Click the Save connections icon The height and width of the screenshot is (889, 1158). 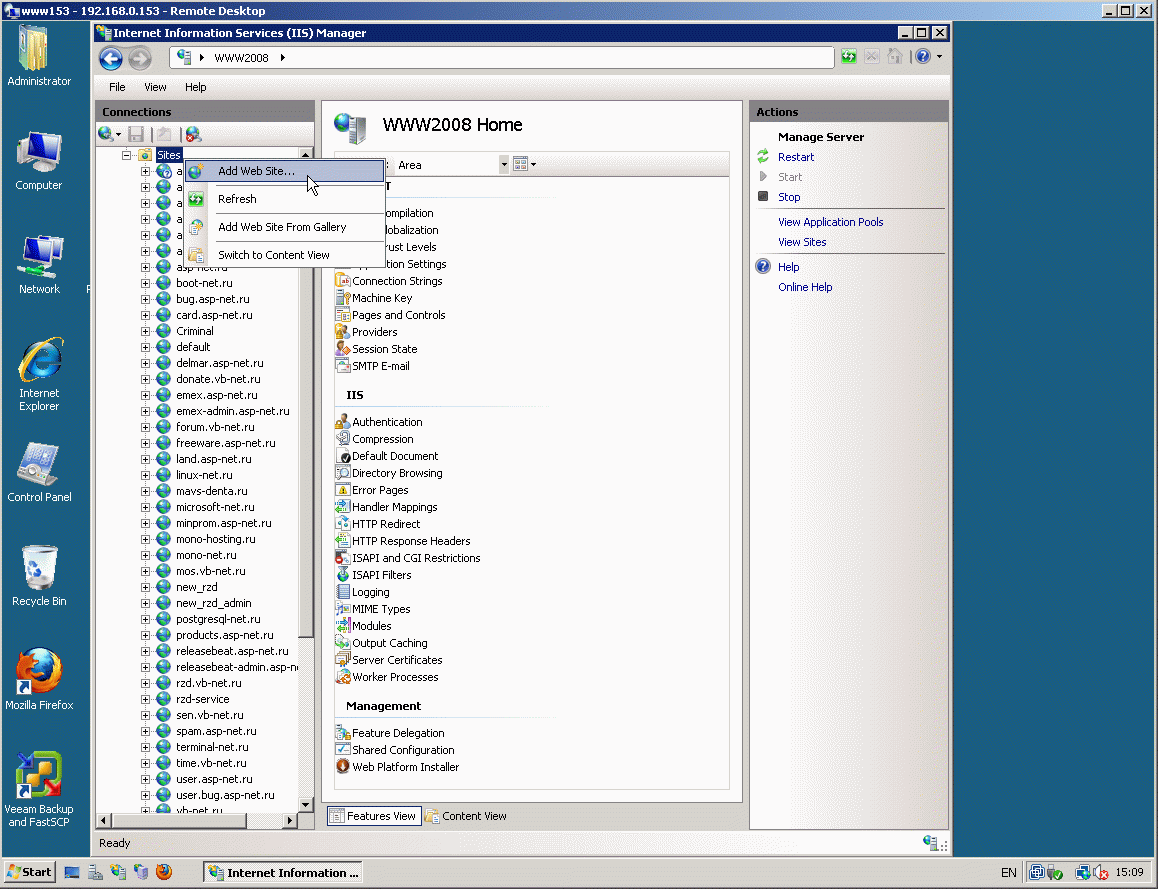click(136, 134)
